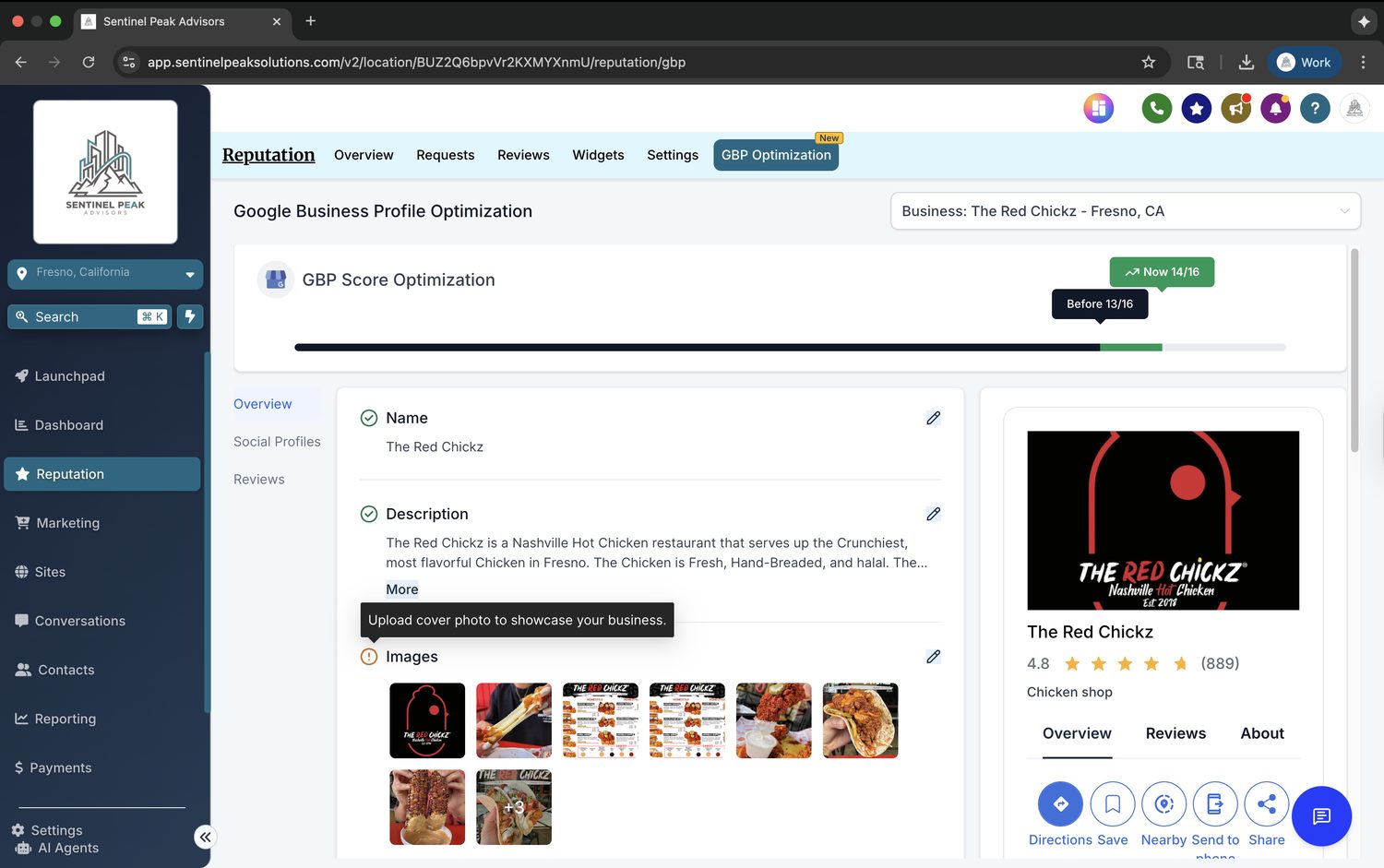Click the Send to phone icon
Image resolution: width=1384 pixels, height=868 pixels.
coord(1215,804)
